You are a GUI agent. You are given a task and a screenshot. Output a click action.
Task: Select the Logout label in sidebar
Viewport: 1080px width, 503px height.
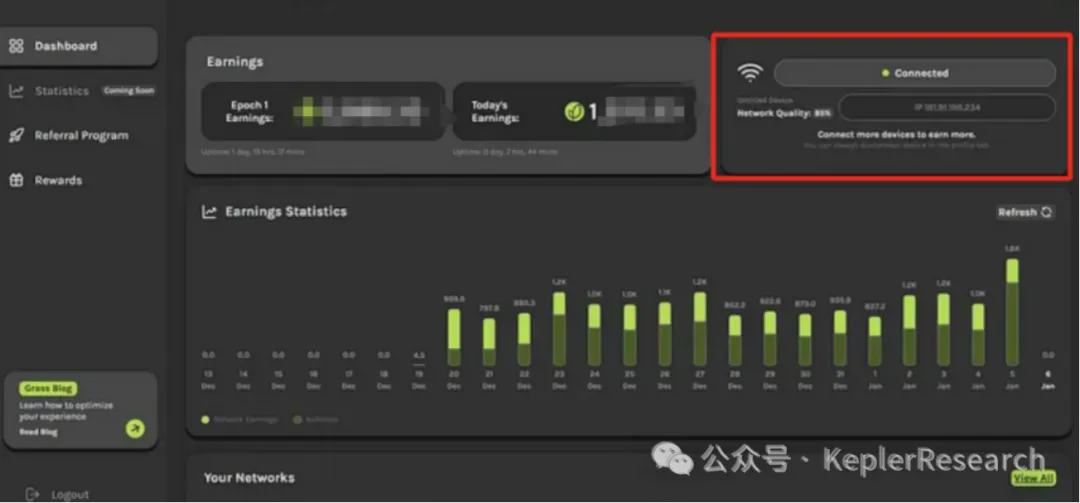pos(70,495)
